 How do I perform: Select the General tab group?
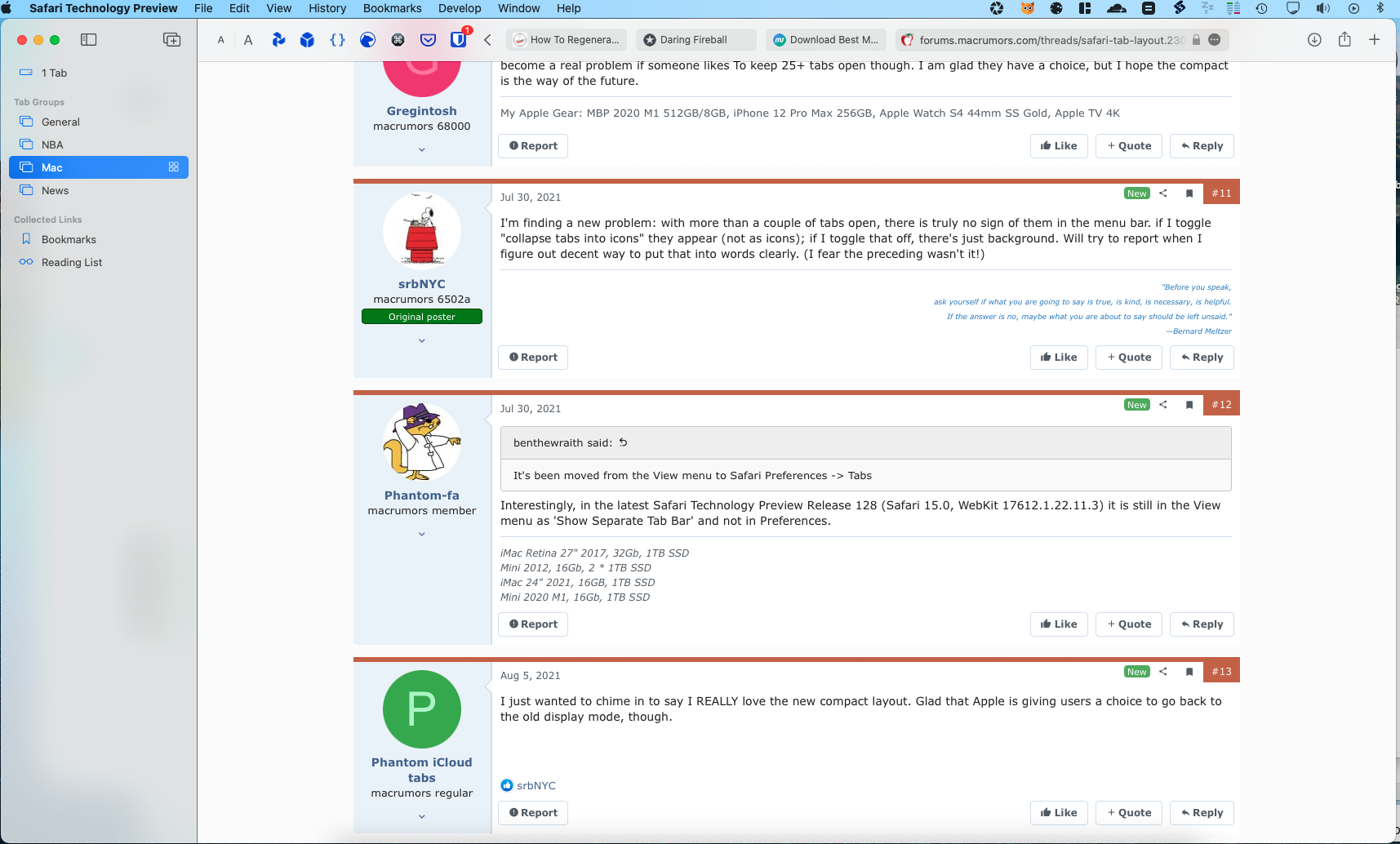point(99,122)
